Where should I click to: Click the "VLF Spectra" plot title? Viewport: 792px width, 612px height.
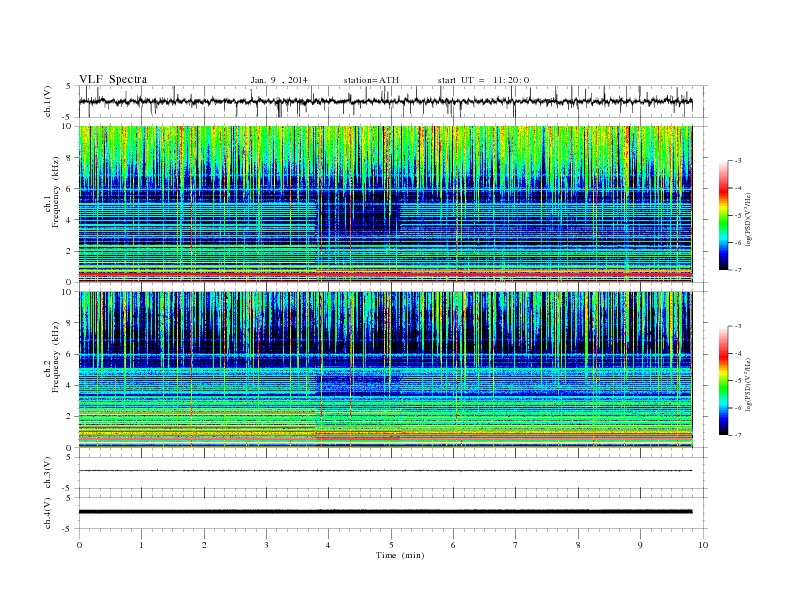click(113, 79)
